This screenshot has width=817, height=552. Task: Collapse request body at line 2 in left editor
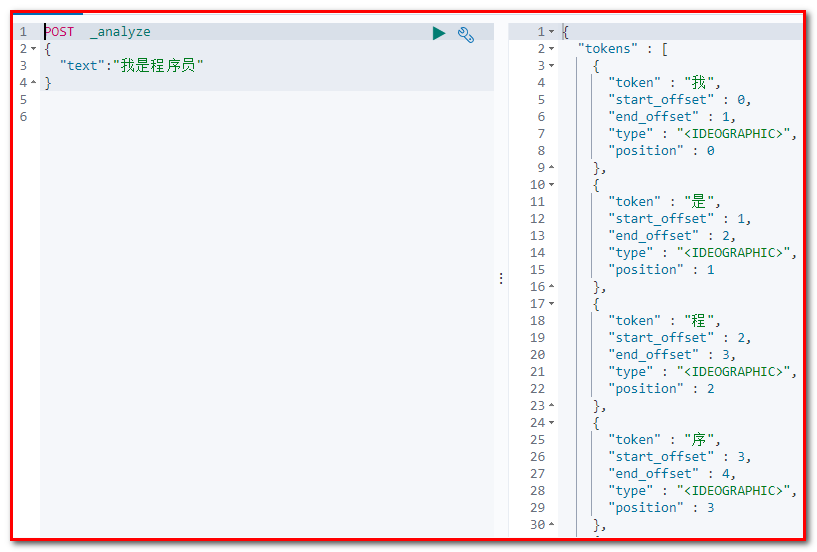click(x=34, y=49)
